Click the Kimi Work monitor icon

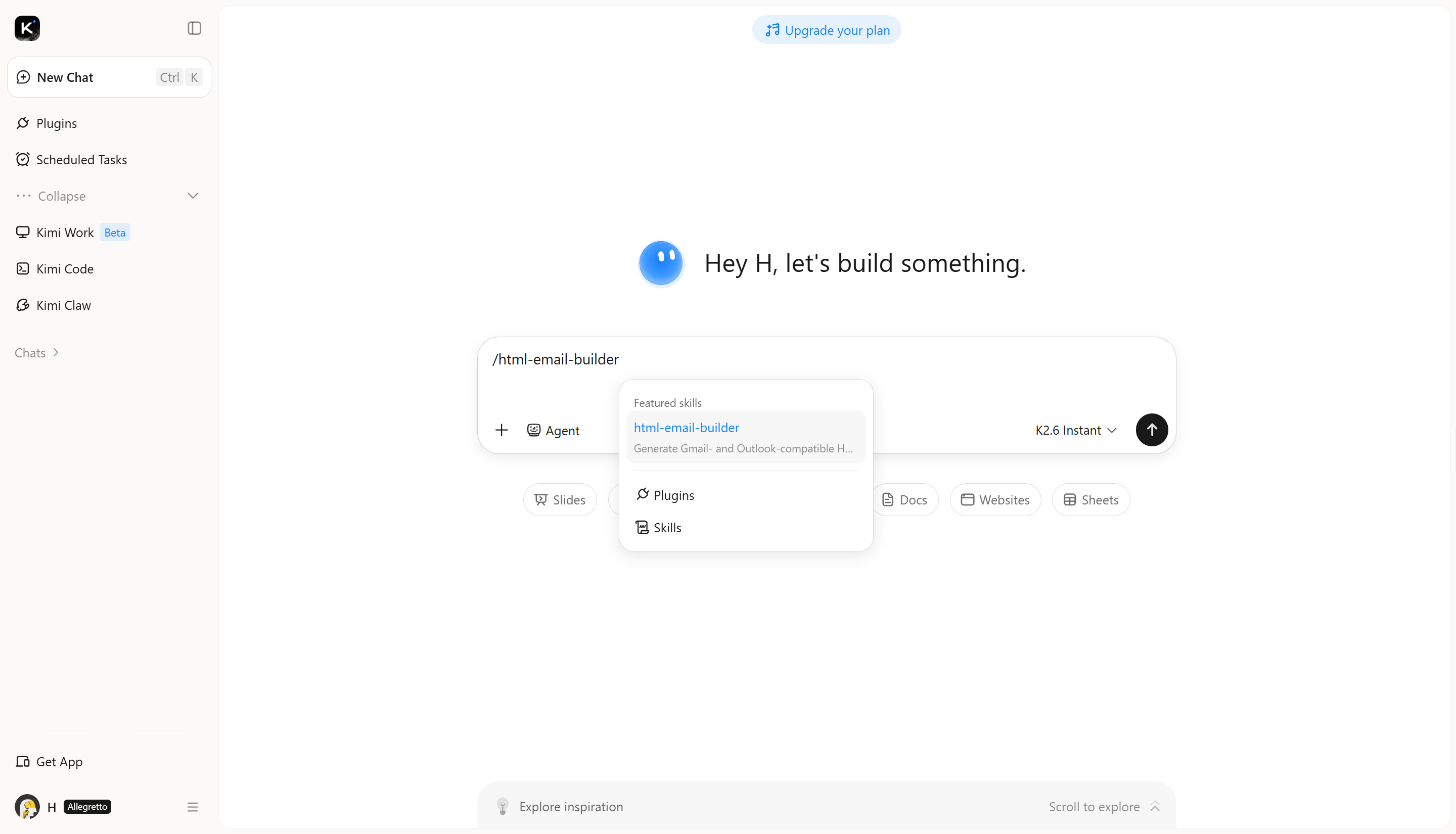pyautogui.click(x=23, y=232)
